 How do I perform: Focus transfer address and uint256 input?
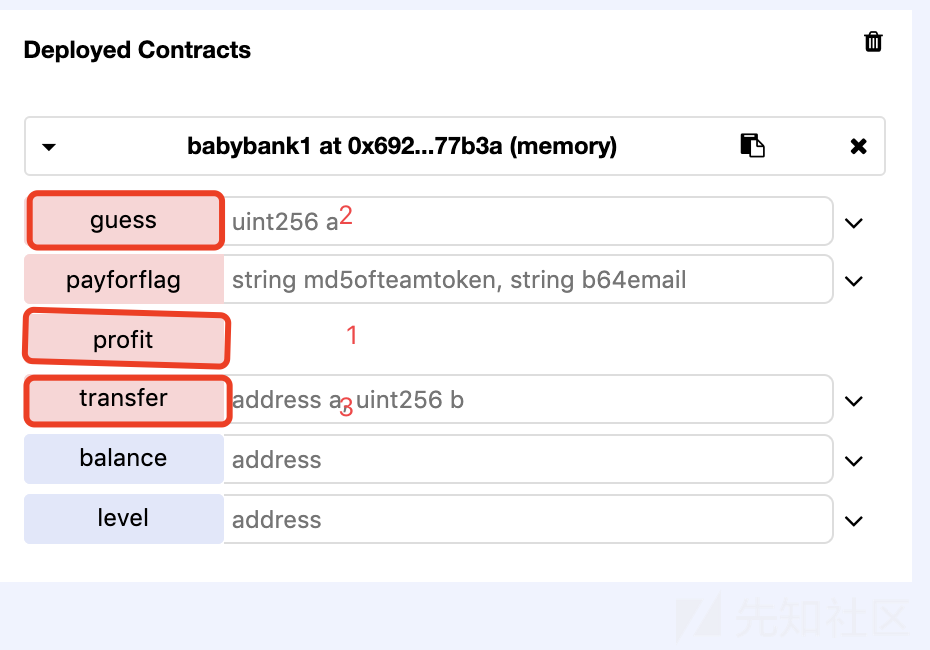[x=528, y=399]
